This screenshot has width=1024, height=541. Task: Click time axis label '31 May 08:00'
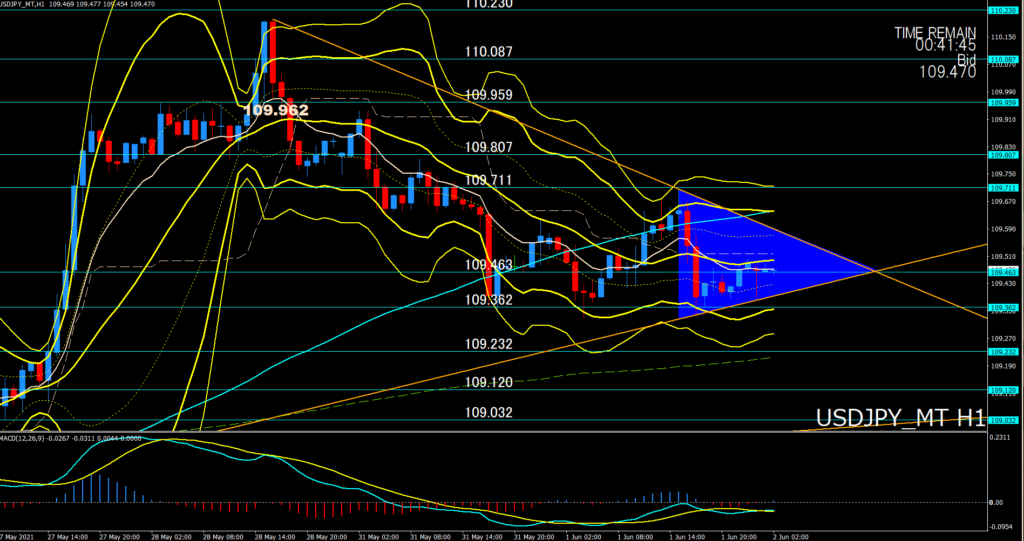coord(428,536)
